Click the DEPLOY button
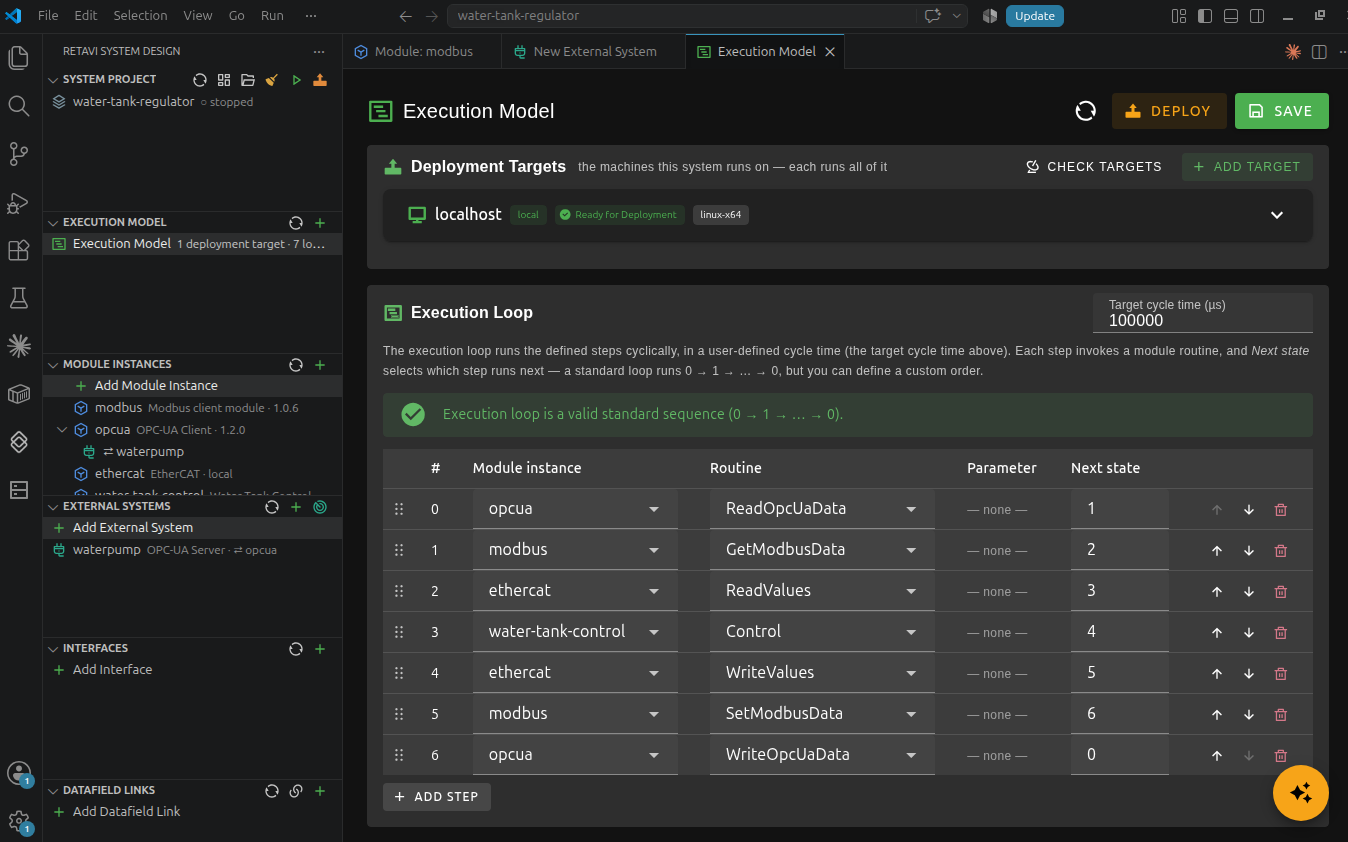The image size is (1348, 842). 1169,111
